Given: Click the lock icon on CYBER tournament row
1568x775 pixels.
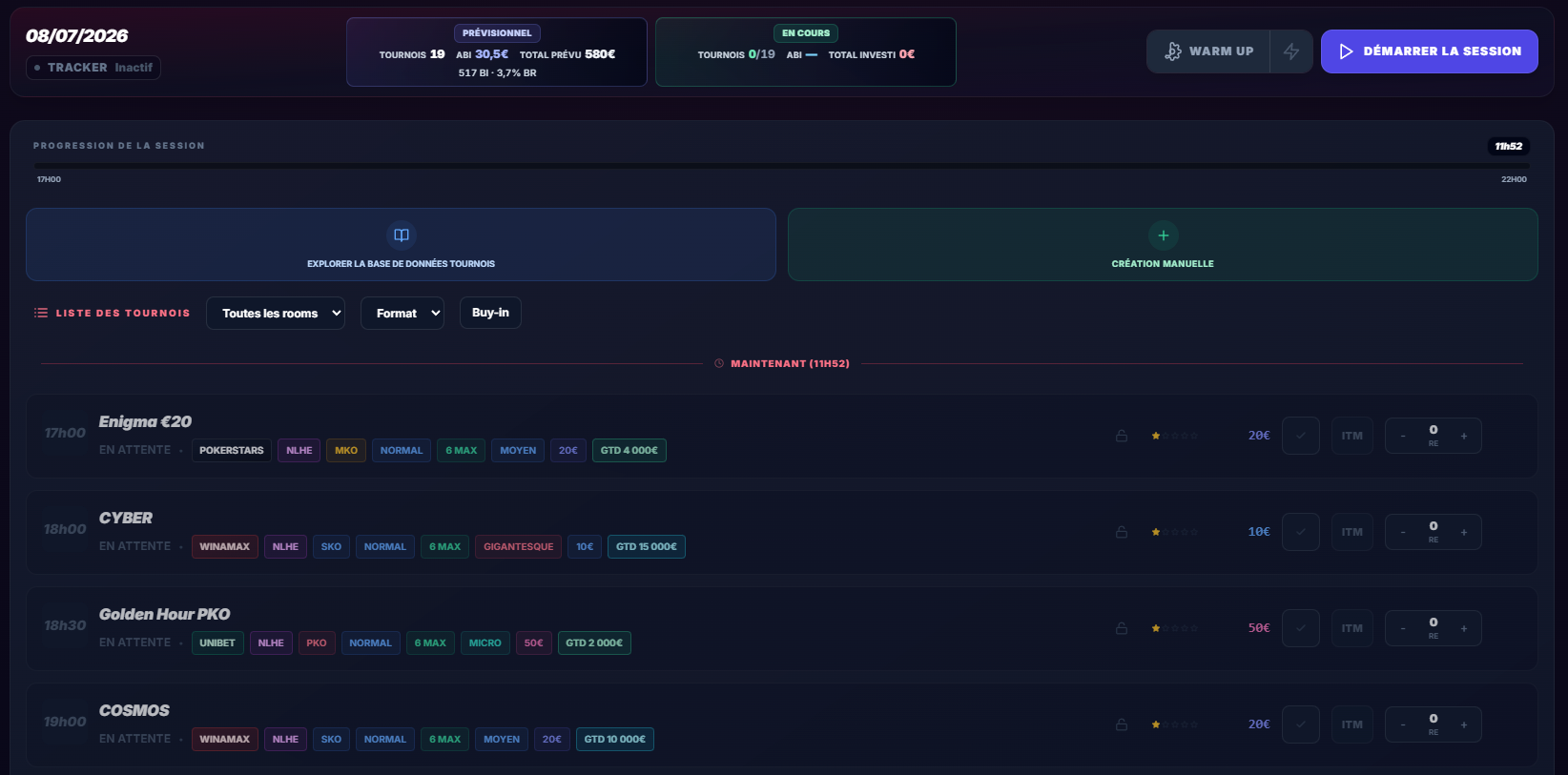Looking at the screenshot, I should coord(1122,532).
